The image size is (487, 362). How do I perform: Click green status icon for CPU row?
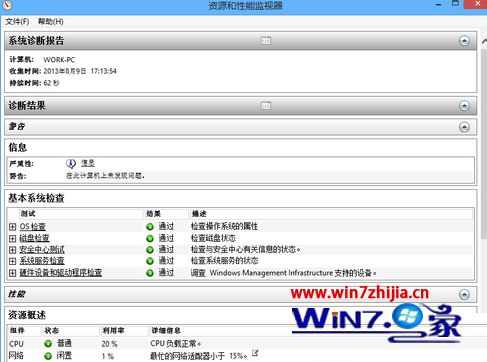coord(48,343)
